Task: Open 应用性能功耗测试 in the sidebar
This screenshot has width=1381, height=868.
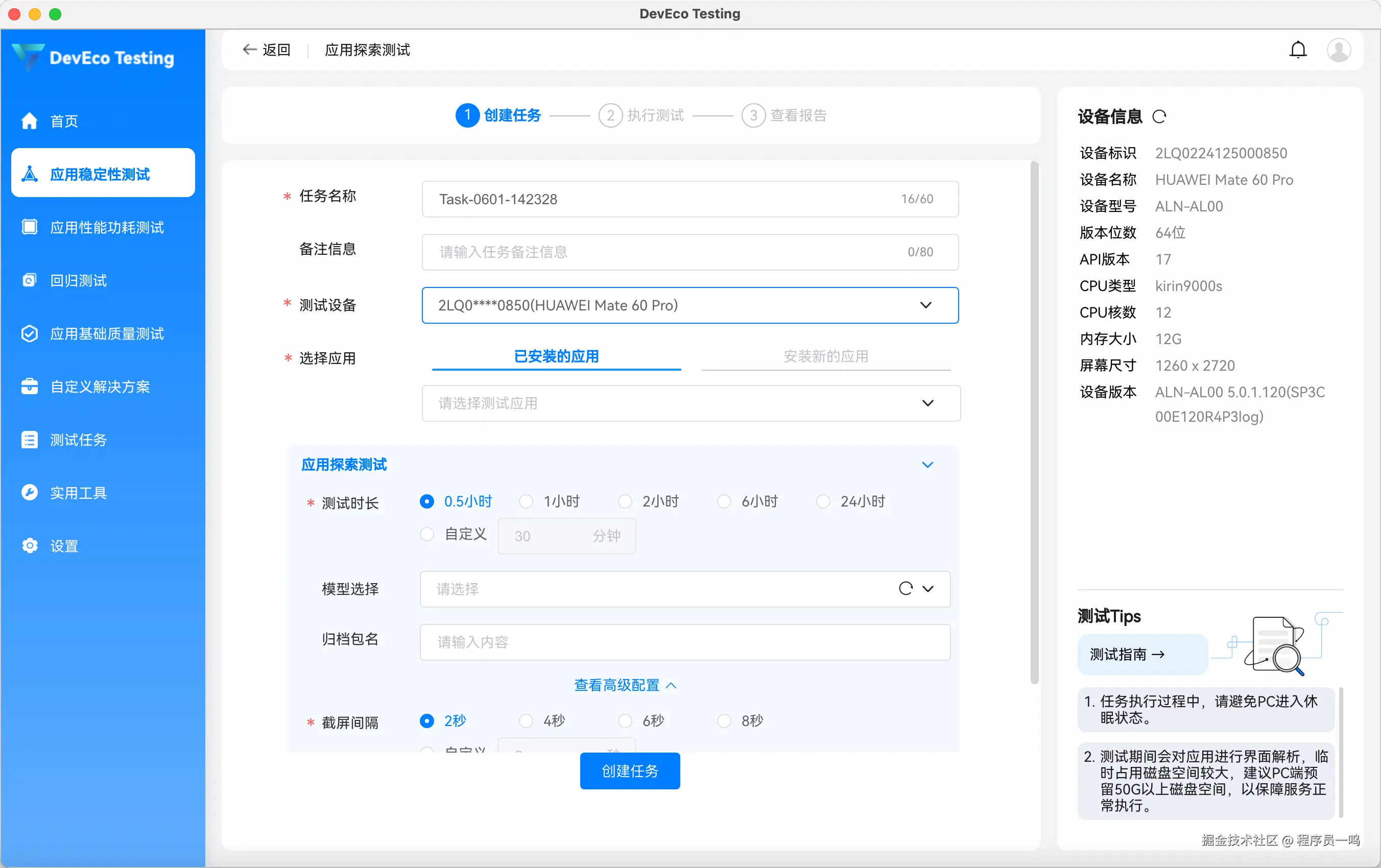Action: (x=107, y=228)
